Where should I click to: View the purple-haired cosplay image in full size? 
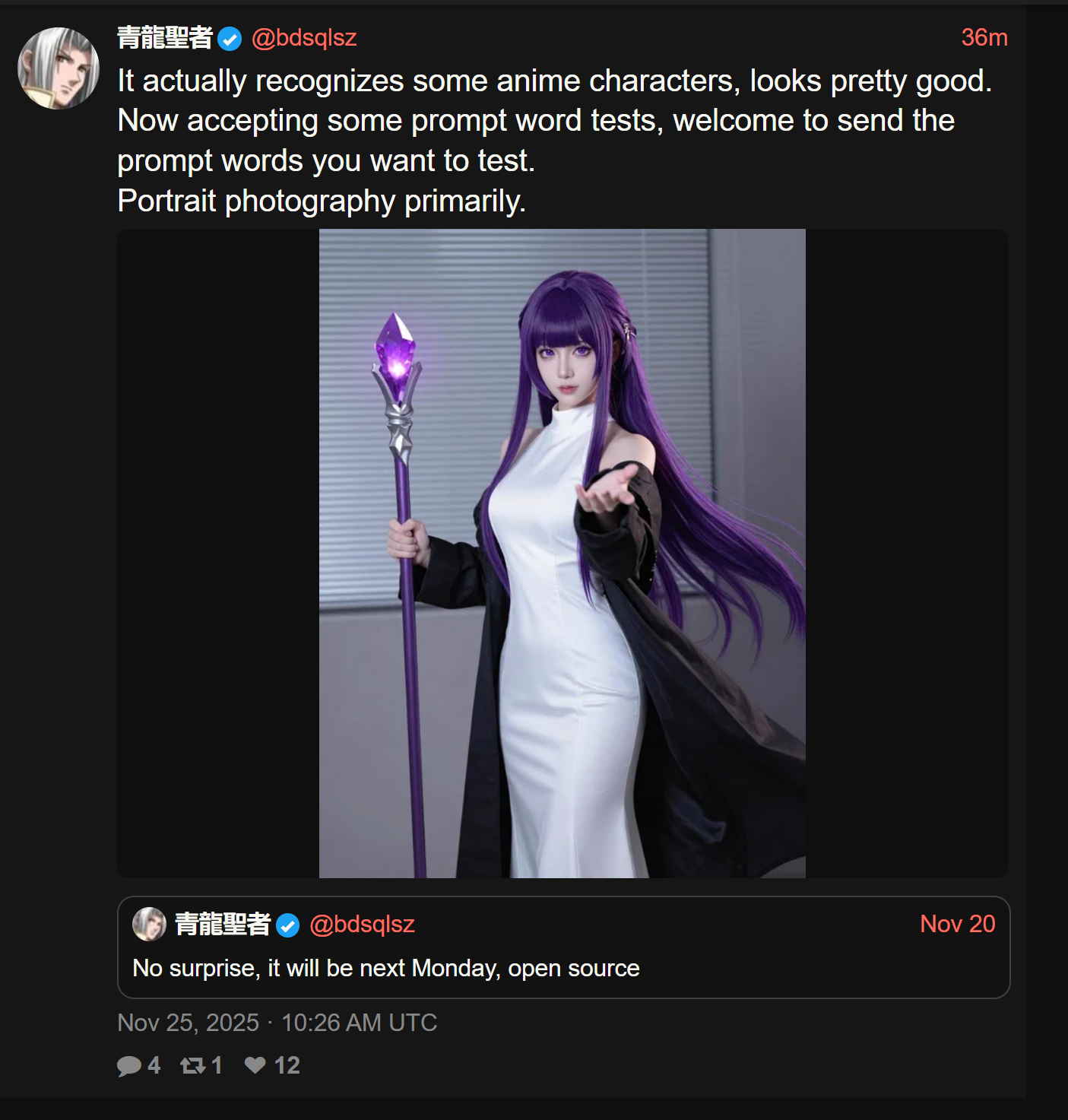tap(563, 554)
